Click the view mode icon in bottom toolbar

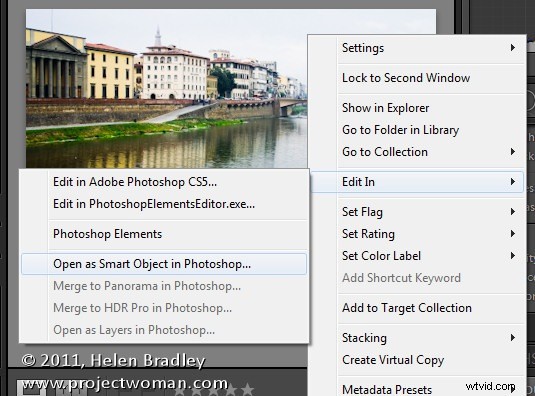(x=31, y=388)
